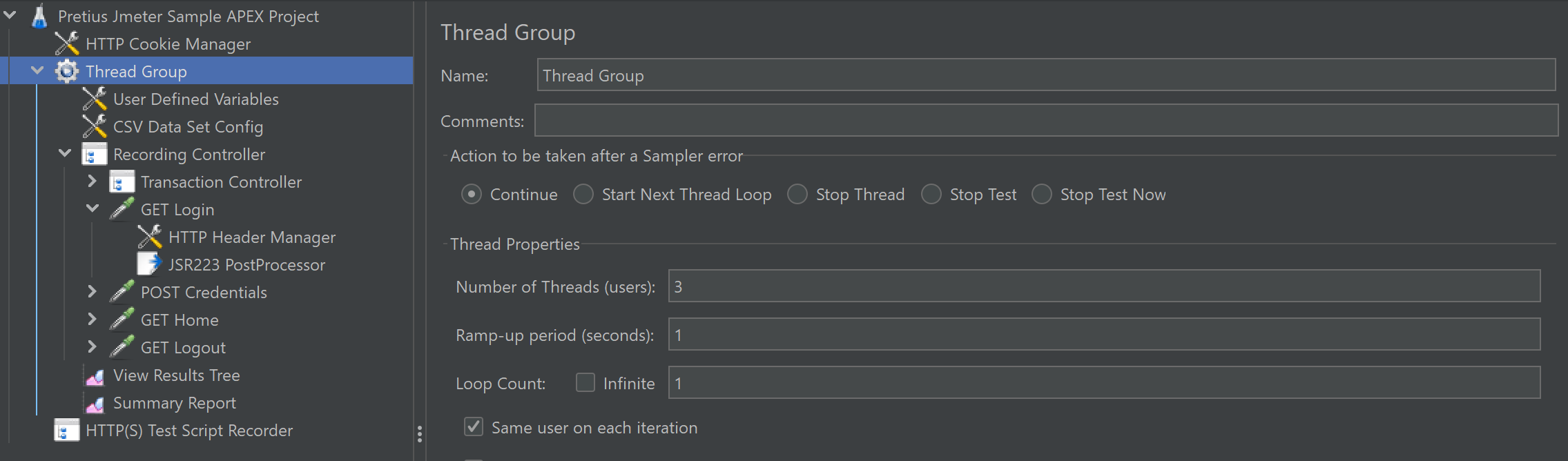Click the Number of Threads input field
Screen dimensions: 1568x461
coord(1103,286)
